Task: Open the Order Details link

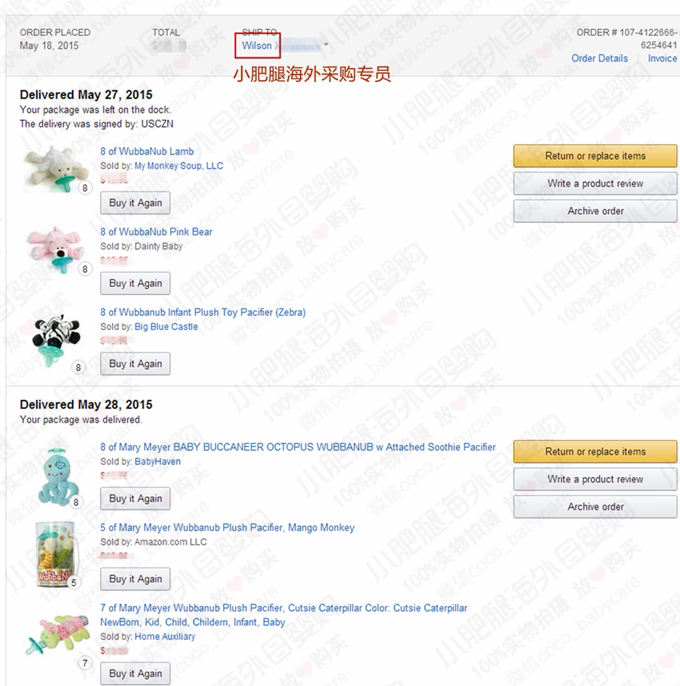Action: (x=600, y=59)
